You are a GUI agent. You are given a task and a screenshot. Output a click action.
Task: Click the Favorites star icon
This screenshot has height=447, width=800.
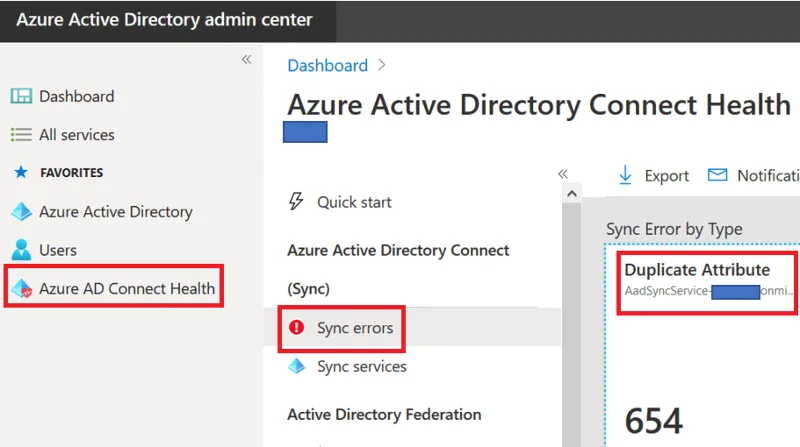click(21, 172)
